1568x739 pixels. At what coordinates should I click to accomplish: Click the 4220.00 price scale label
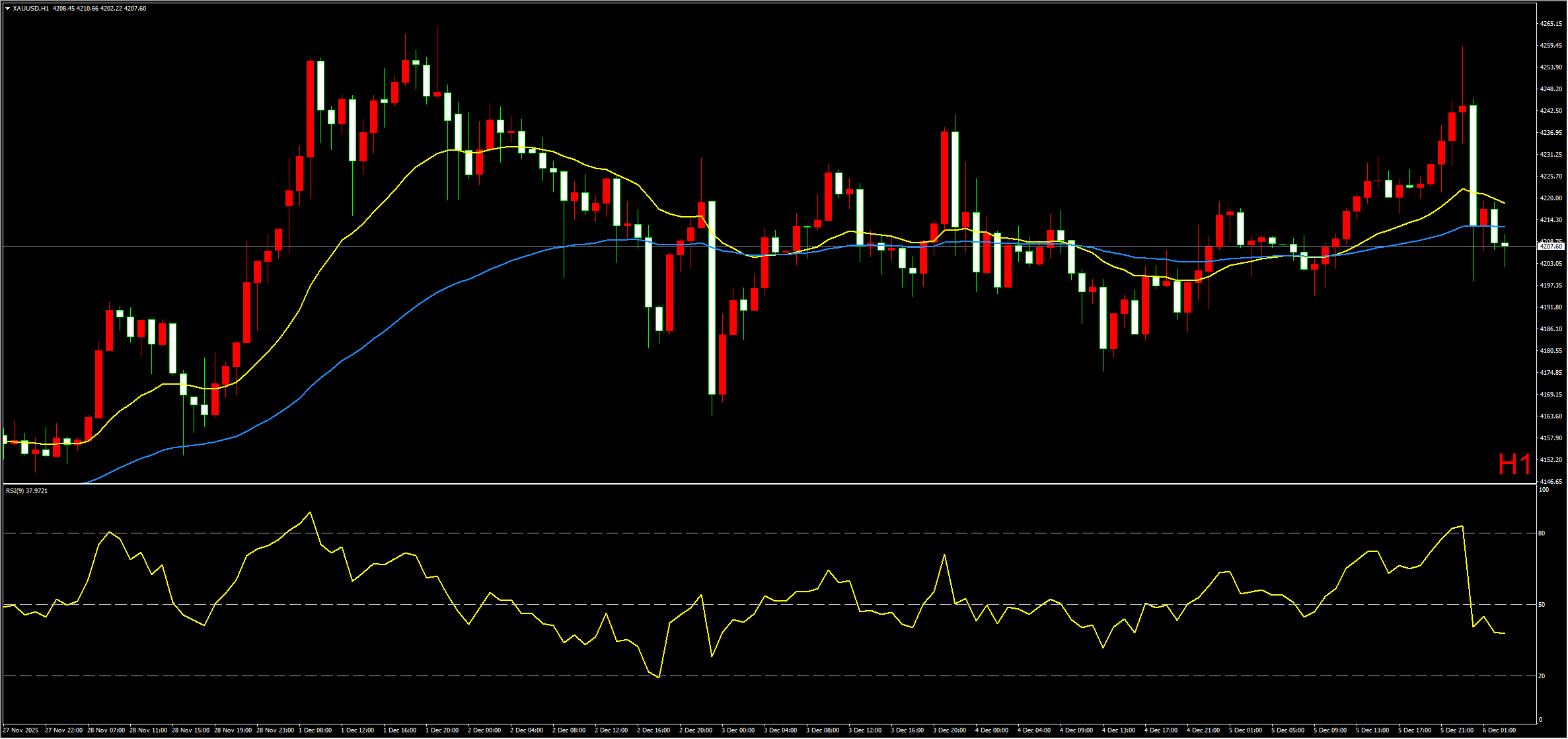pyautogui.click(x=1550, y=198)
